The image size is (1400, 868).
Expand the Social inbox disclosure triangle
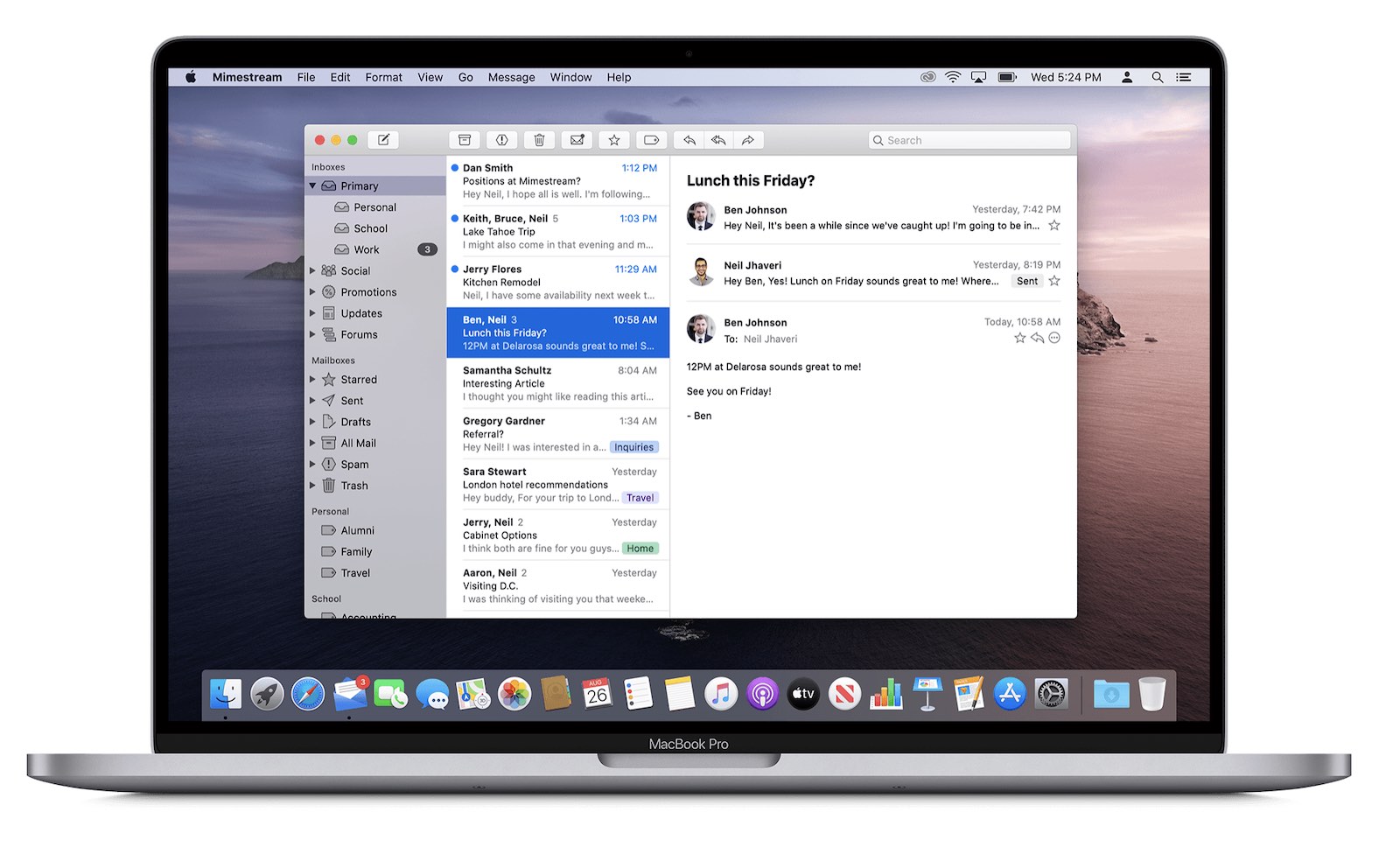click(312, 270)
